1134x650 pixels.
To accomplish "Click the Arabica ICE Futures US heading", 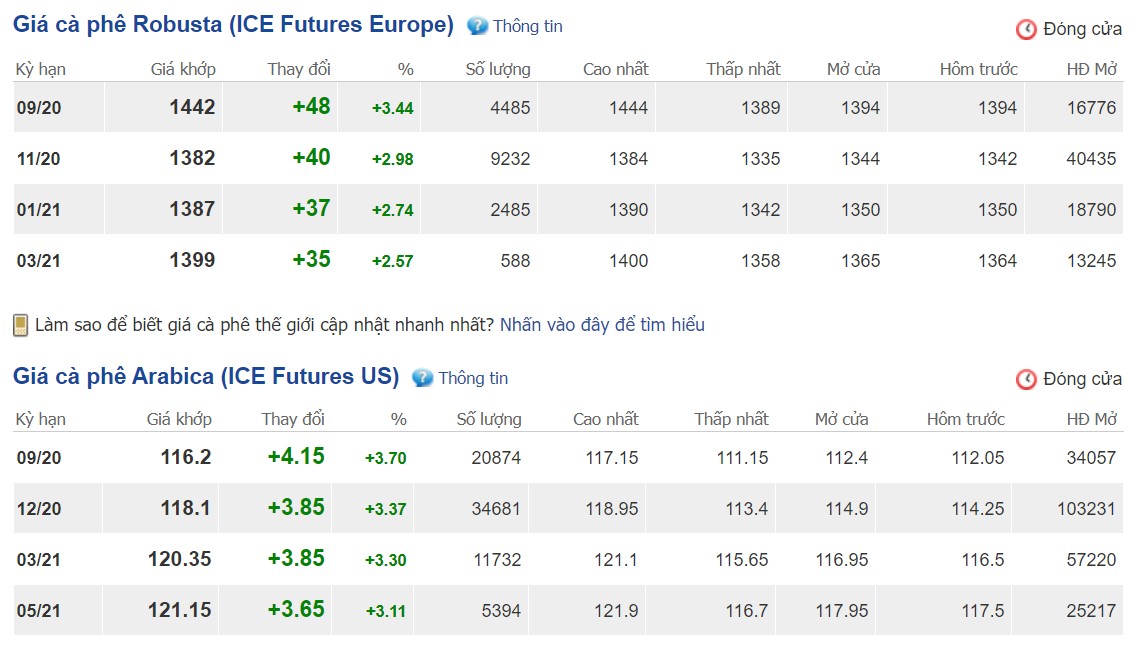I will pos(206,377).
